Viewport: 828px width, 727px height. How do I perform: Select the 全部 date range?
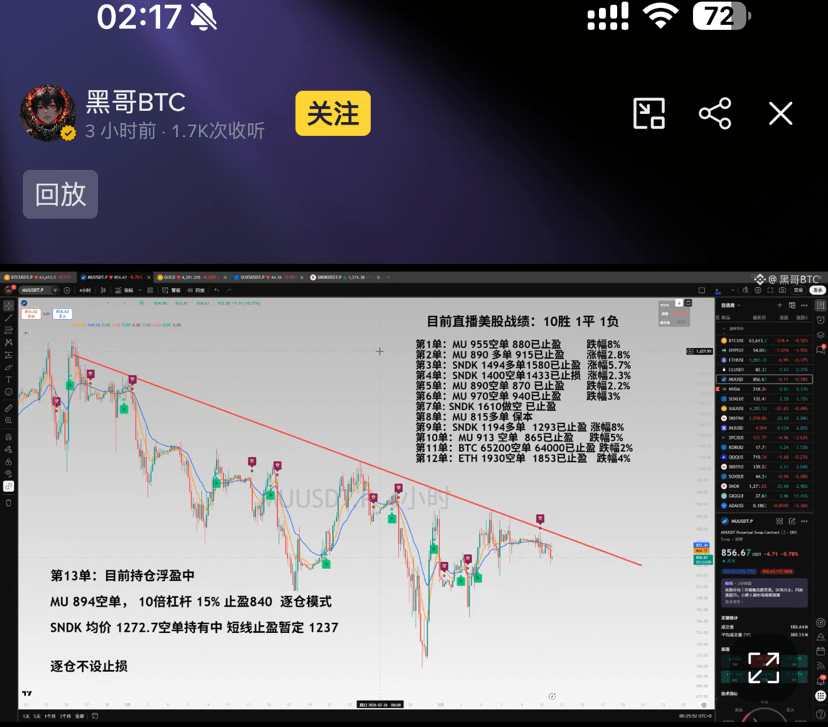click(79, 716)
